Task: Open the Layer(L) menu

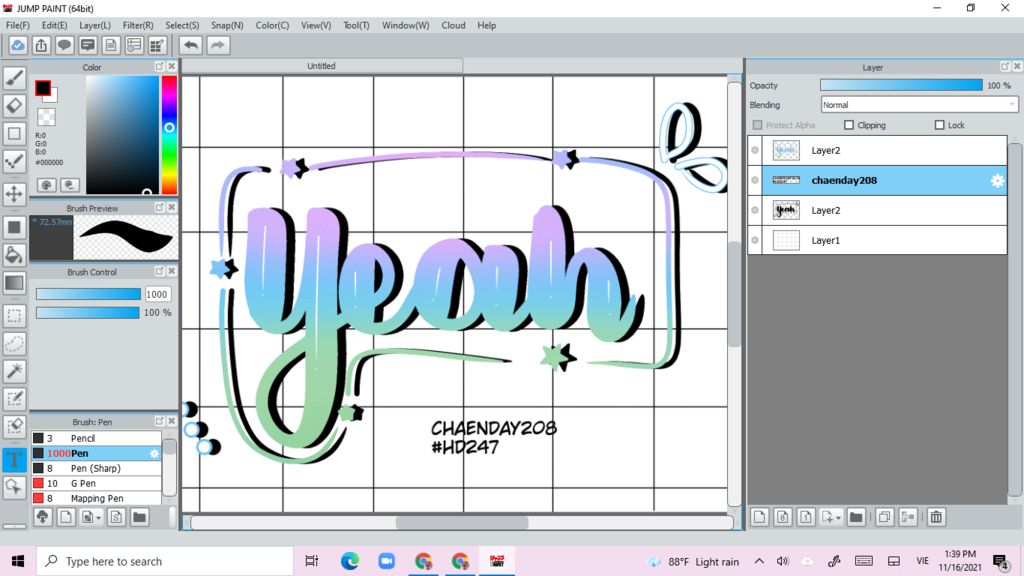Action: [x=95, y=25]
